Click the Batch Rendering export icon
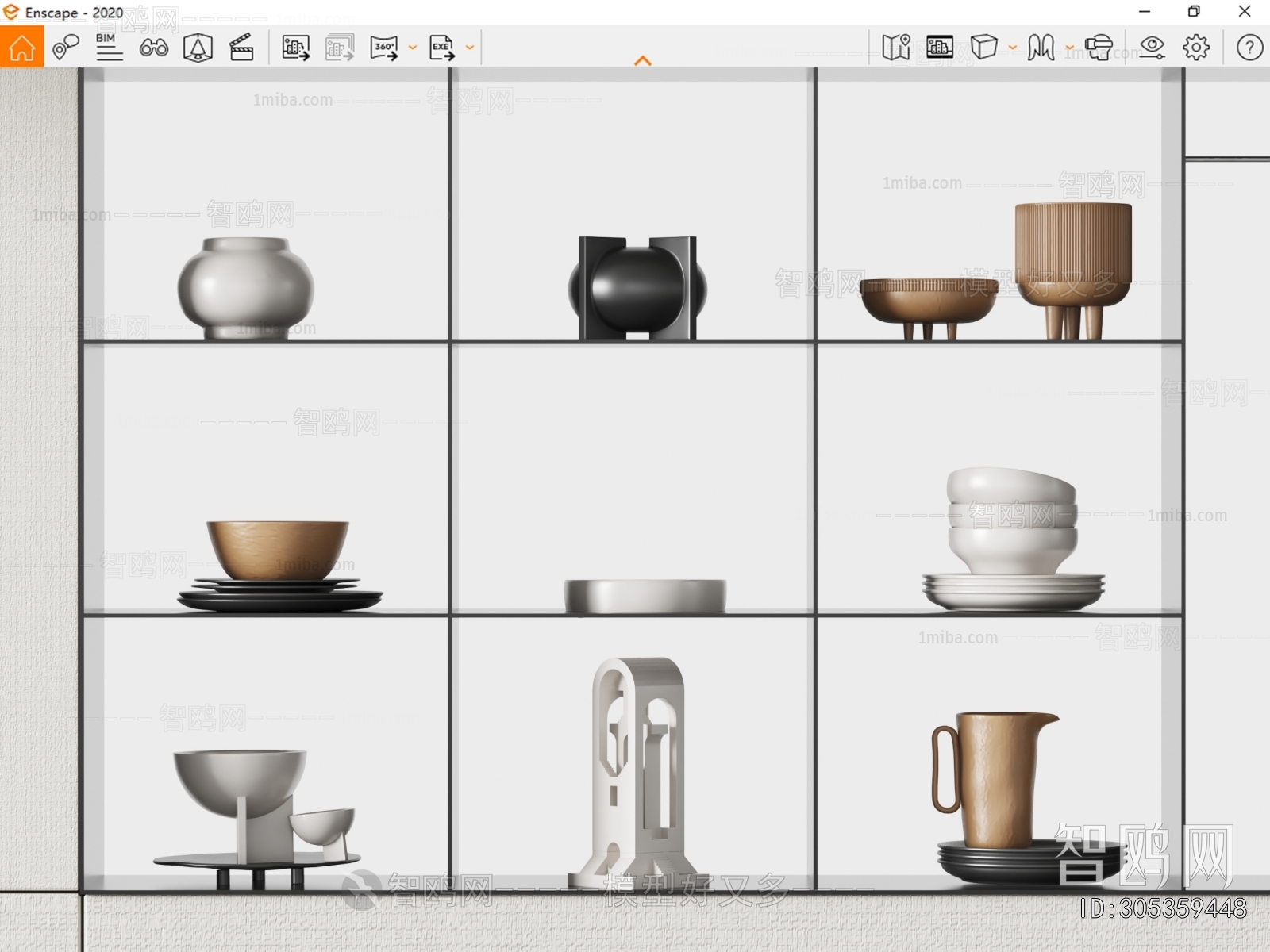 tap(340, 48)
